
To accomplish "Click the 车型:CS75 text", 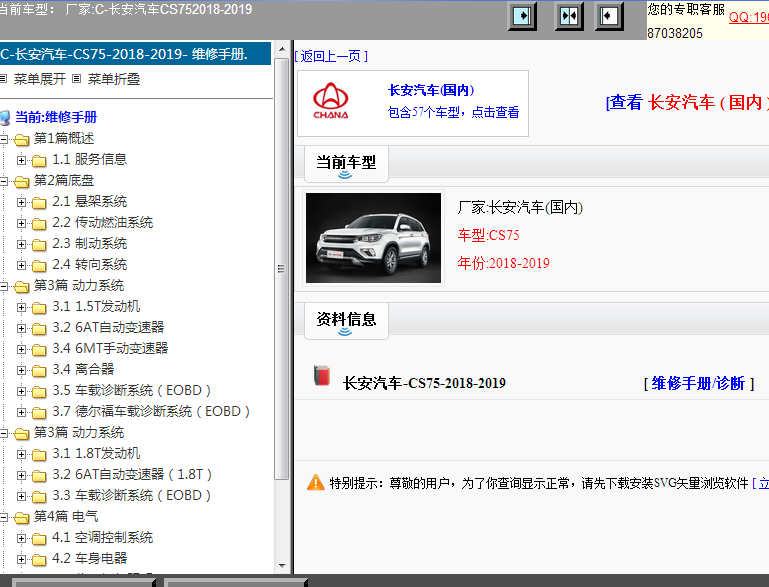I will [488, 235].
